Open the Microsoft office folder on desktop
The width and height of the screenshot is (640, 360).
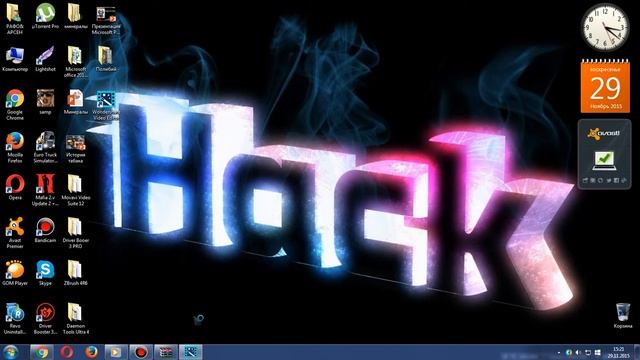pyautogui.click(x=75, y=62)
